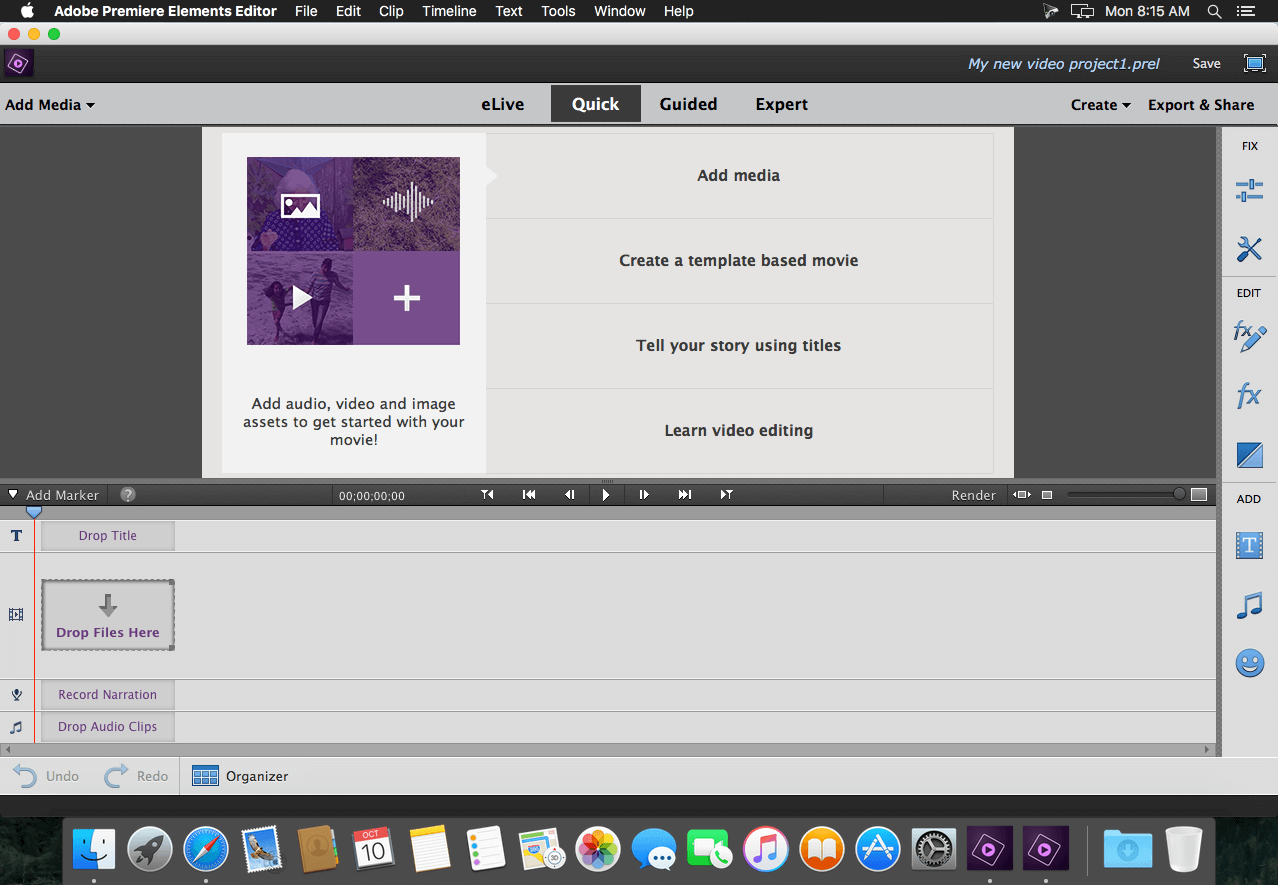Open the File menu
The height and width of the screenshot is (885, 1278).
[306, 11]
